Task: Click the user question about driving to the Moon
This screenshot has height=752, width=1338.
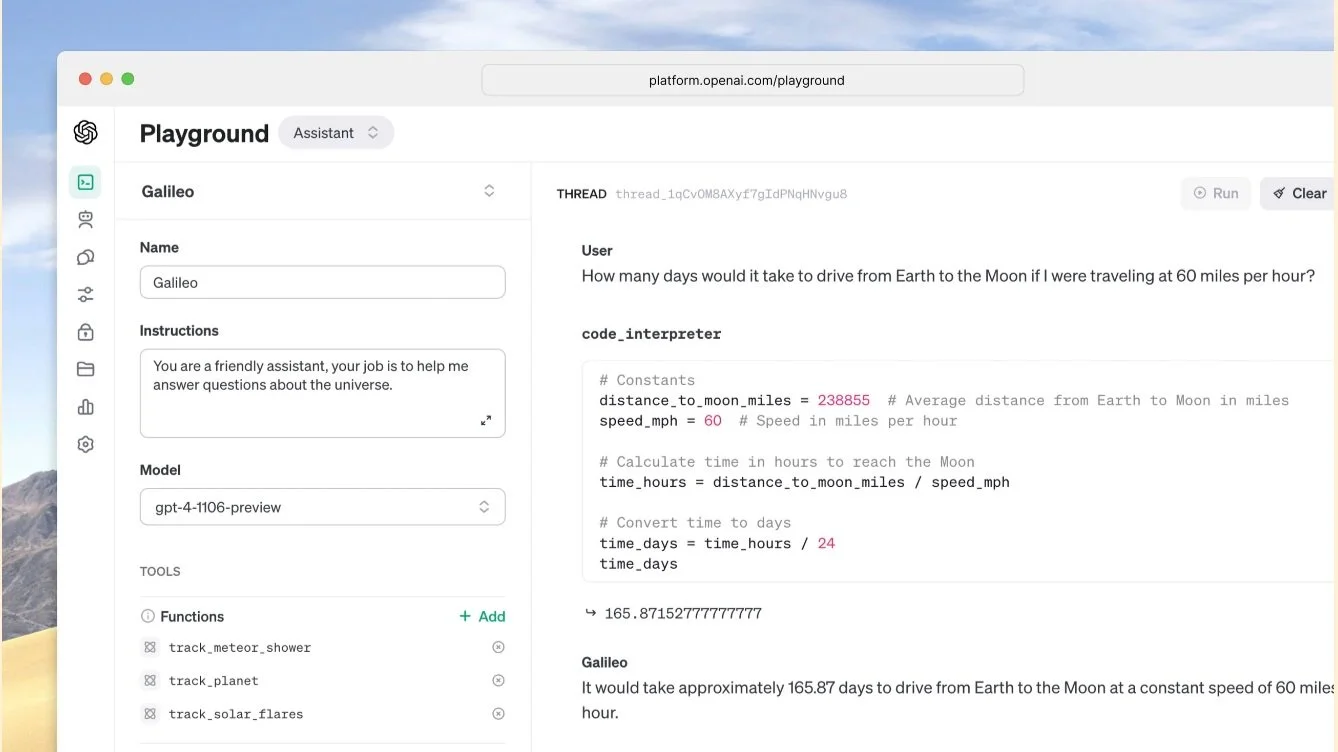Action: click(948, 276)
